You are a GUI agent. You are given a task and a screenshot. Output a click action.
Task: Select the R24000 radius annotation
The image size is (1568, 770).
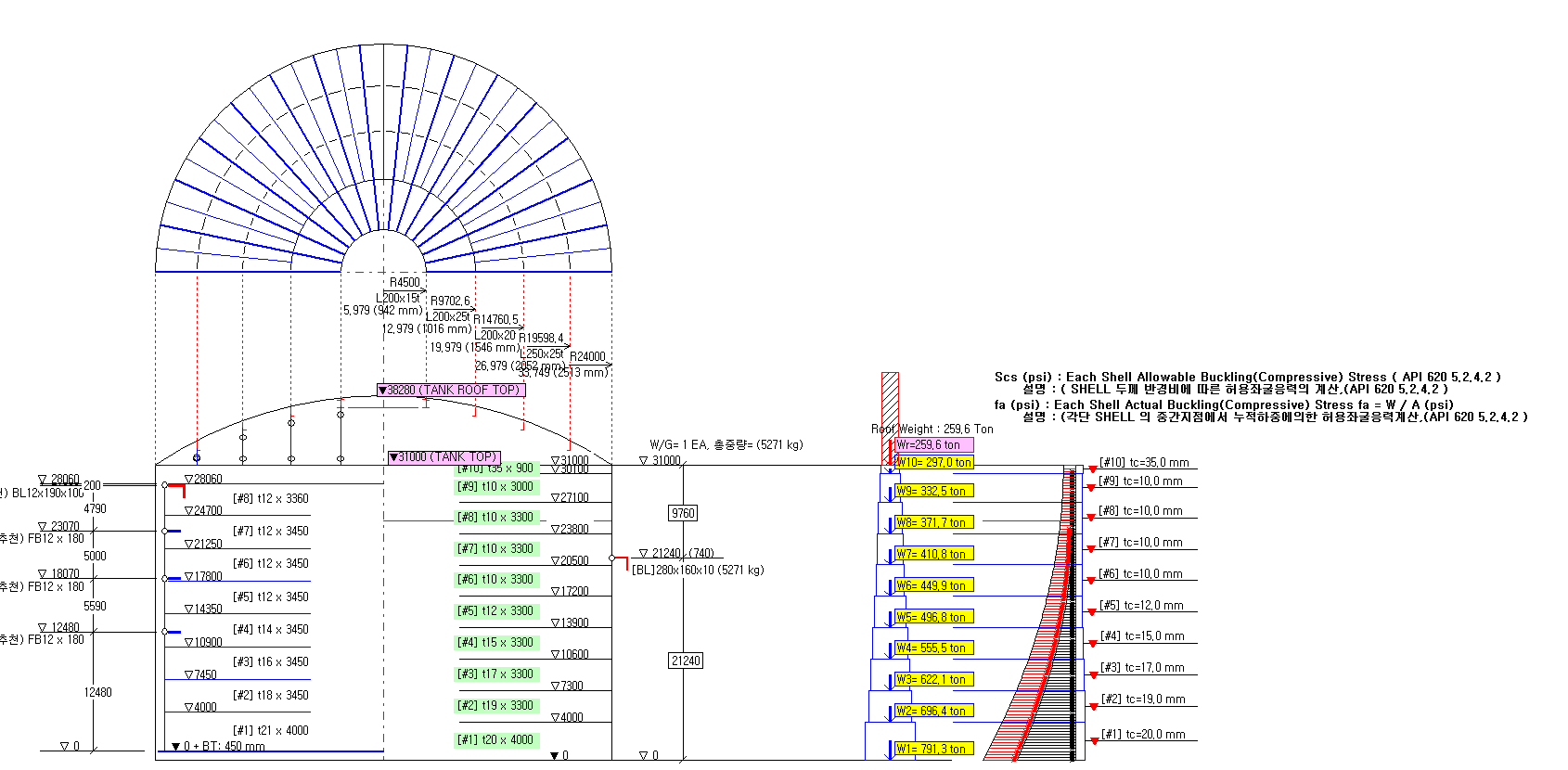pyautogui.click(x=587, y=356)
